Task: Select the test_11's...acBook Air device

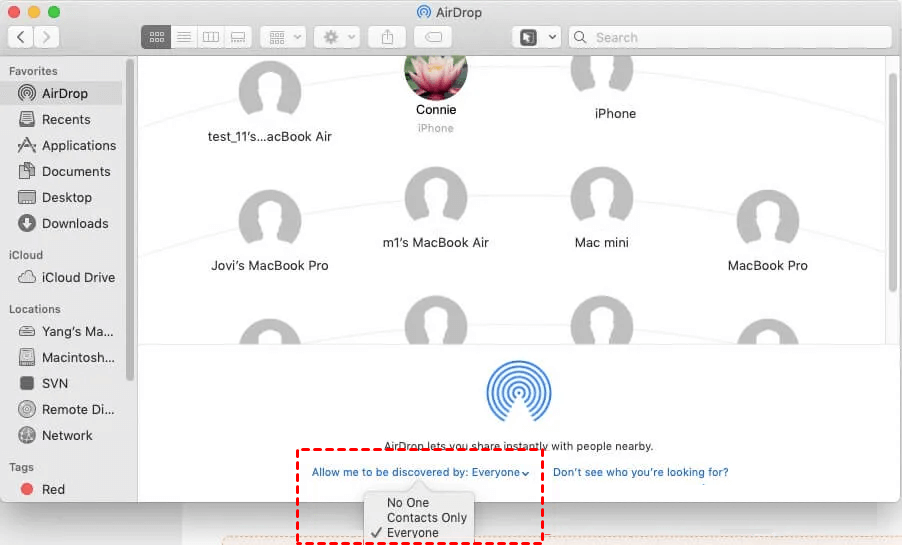Action: tap(270, 102)
